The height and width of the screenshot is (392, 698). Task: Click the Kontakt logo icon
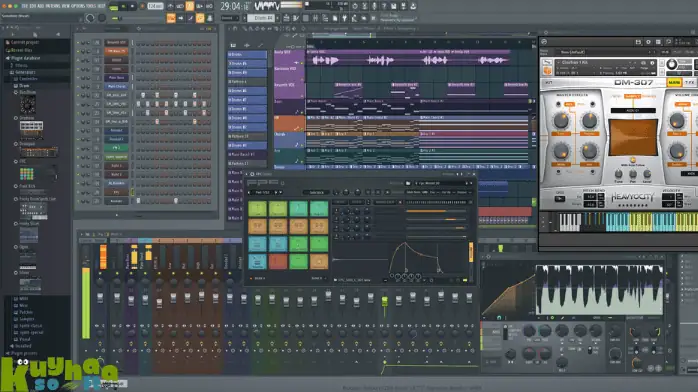tap(544, 42)
